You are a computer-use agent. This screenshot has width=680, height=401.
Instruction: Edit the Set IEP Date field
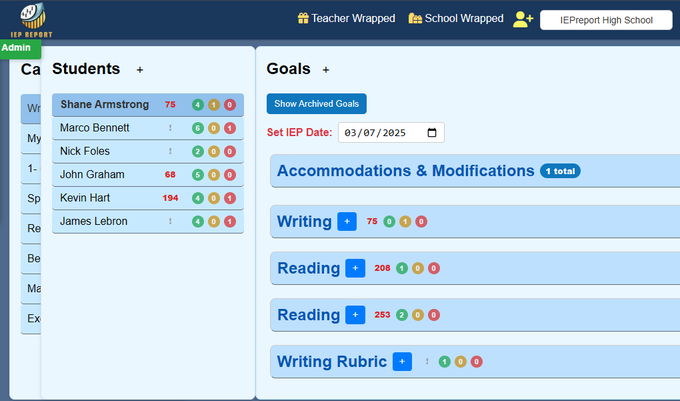click(x=391, y=133)
